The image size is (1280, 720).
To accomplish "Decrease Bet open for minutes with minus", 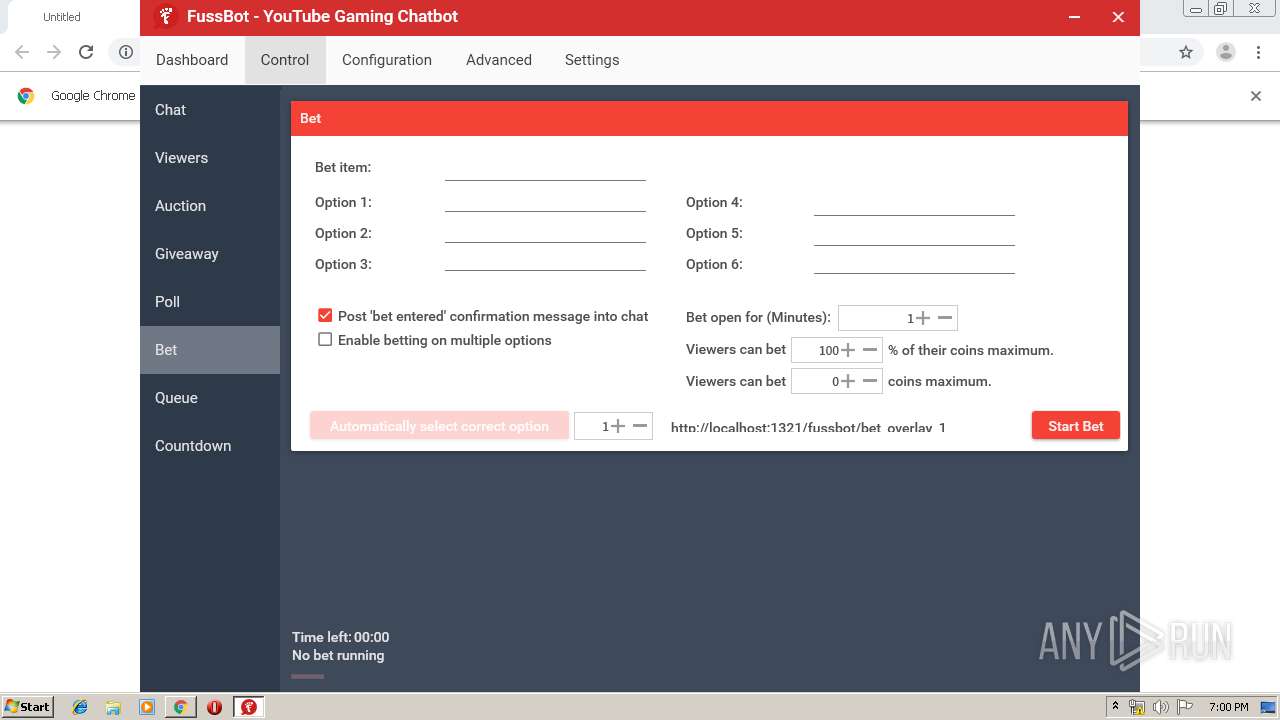I will (945, 318).
